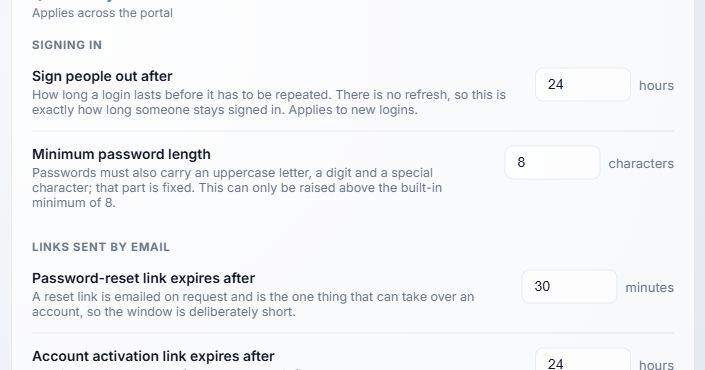
Task: Click the divider below password-reset setting
Action: tap(353, 333)
